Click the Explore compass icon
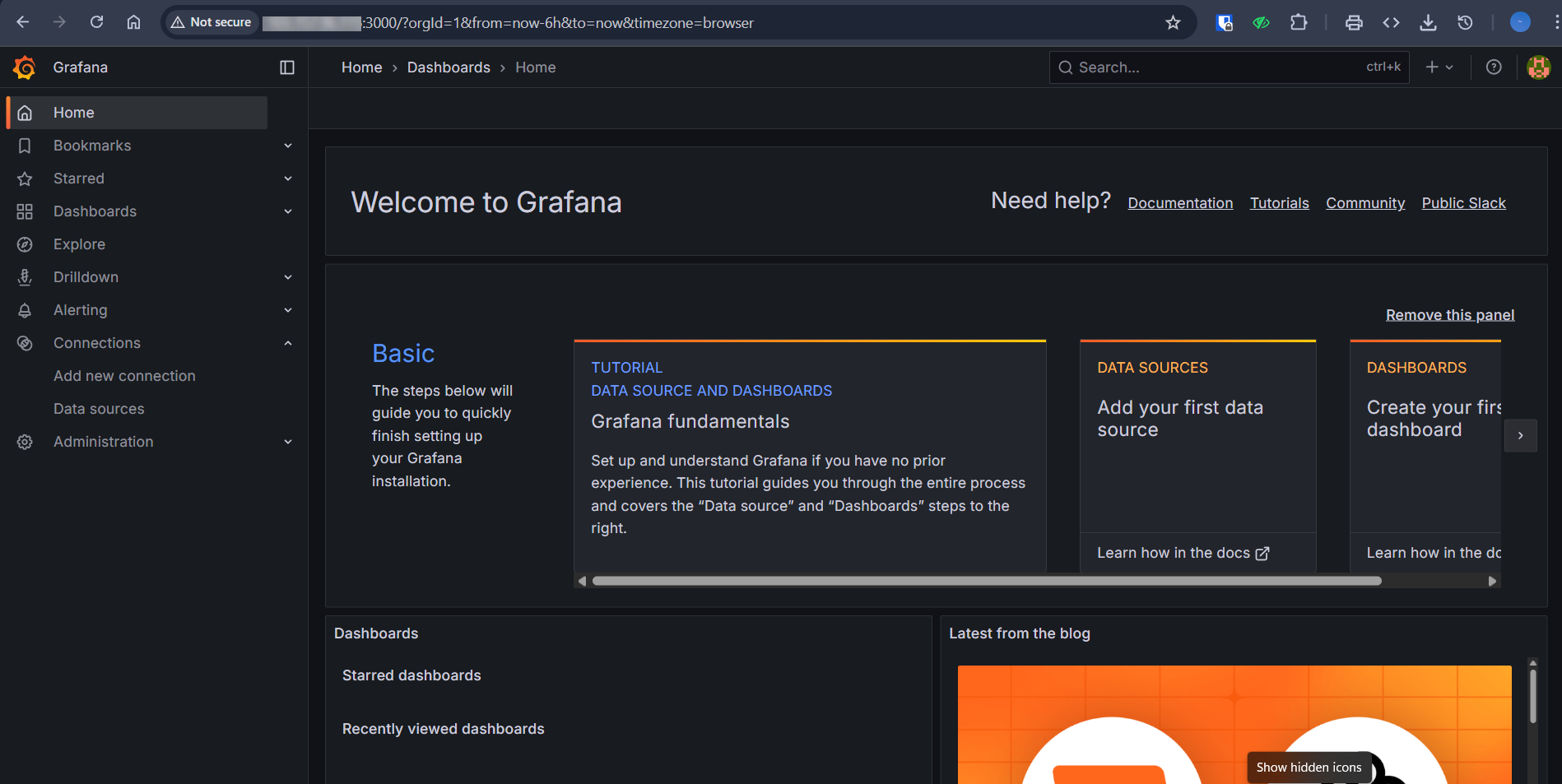This screenshot has width=1562, height=784. 25,244
